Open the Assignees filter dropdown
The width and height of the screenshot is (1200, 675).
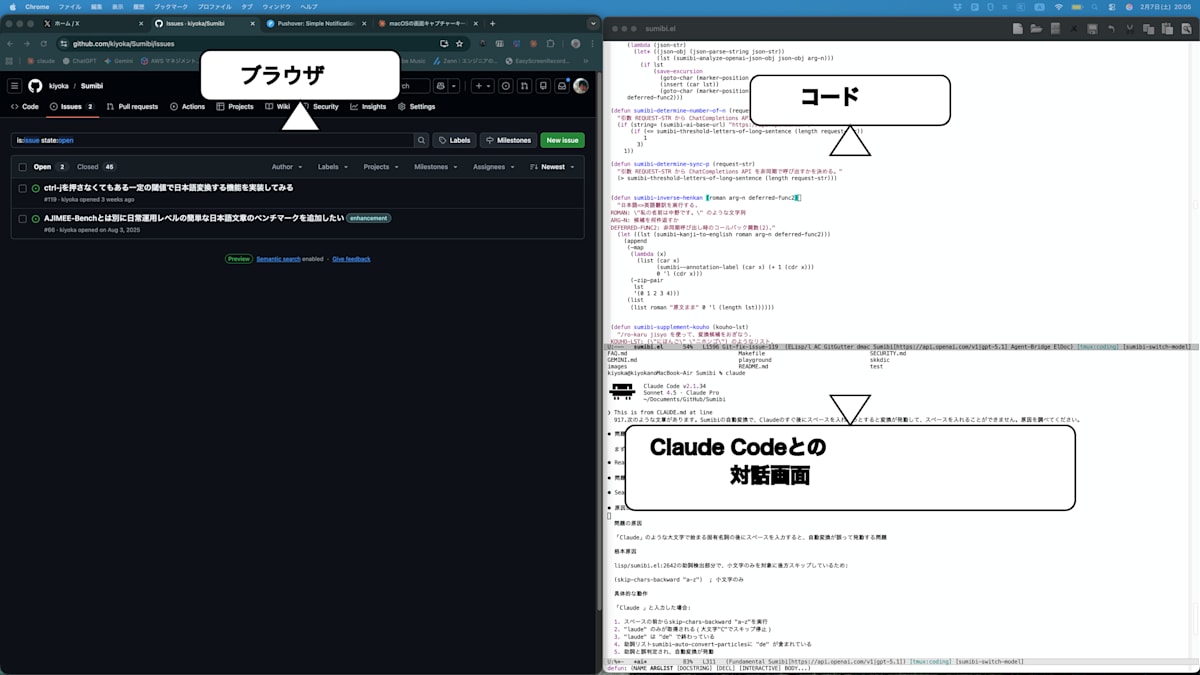[x=493, y=167]
